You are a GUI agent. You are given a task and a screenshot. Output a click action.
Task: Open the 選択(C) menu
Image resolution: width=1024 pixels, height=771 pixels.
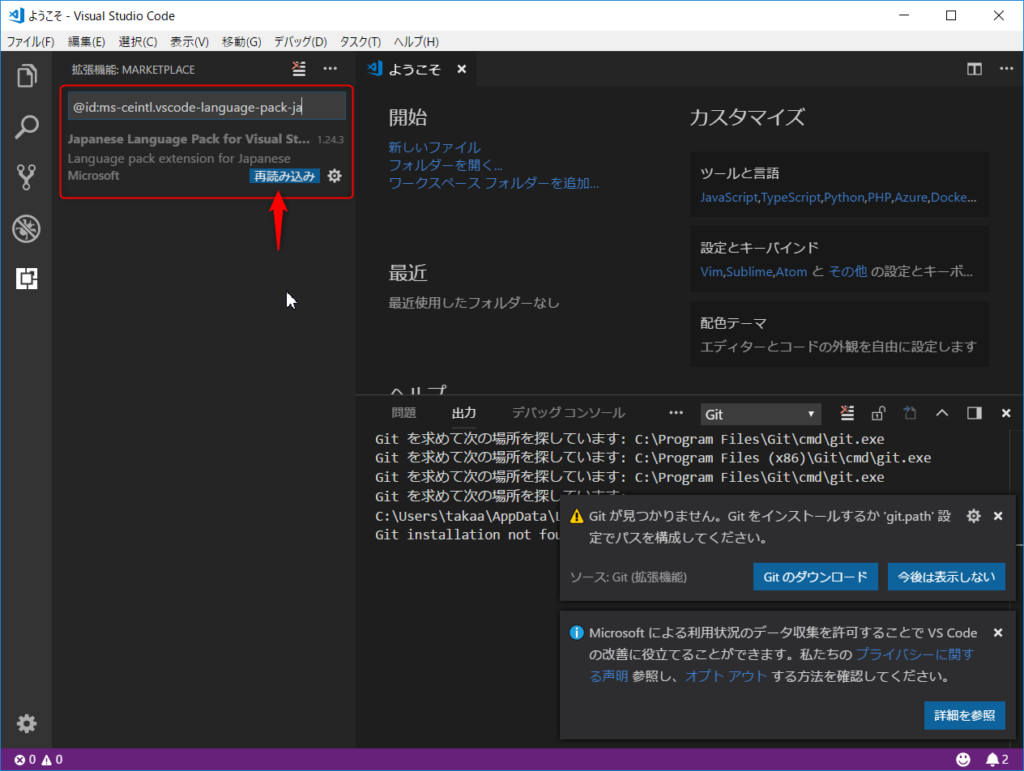138,42
